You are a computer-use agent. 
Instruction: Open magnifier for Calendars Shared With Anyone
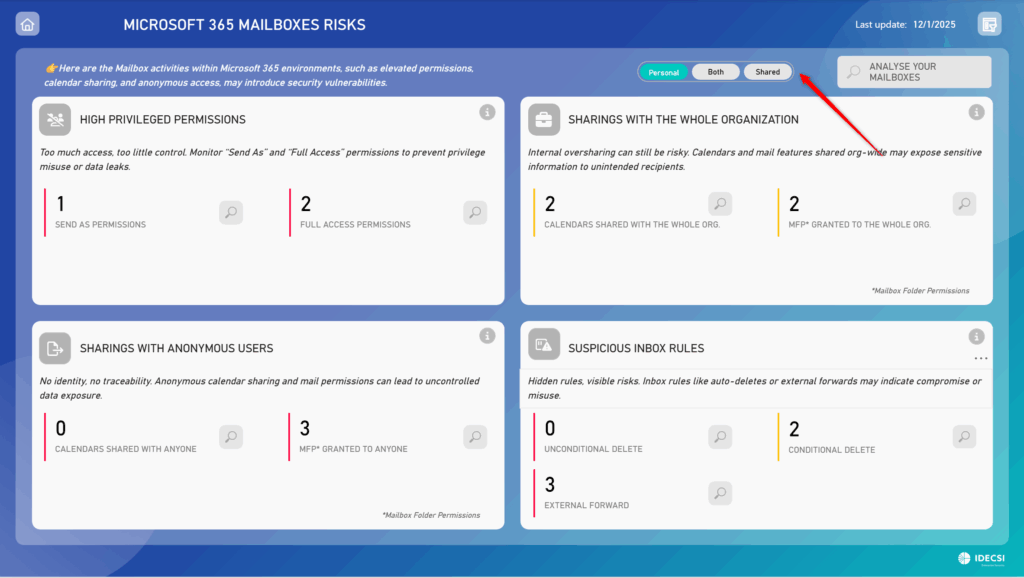point(231,436)
